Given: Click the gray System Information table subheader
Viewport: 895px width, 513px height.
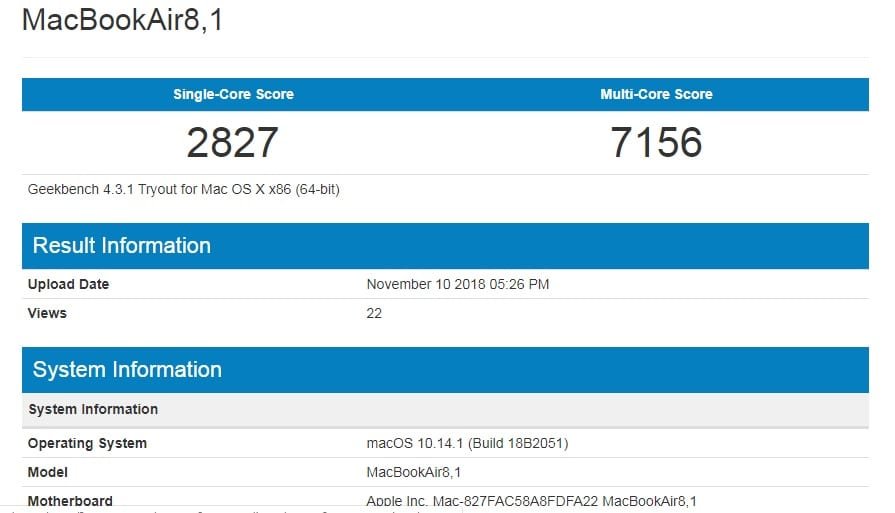Looking at the screenshot, I should point(93,409).
